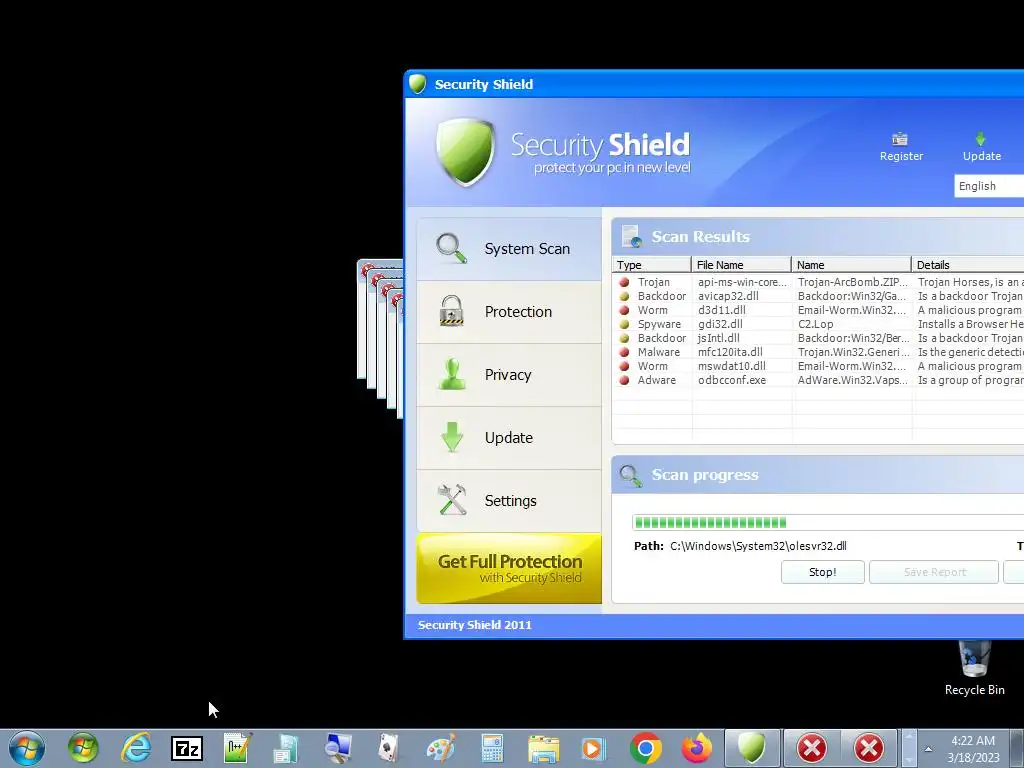The image size is (1024, 768).
Task: Click the C2.Lop threat name
Action: (815, 325)
